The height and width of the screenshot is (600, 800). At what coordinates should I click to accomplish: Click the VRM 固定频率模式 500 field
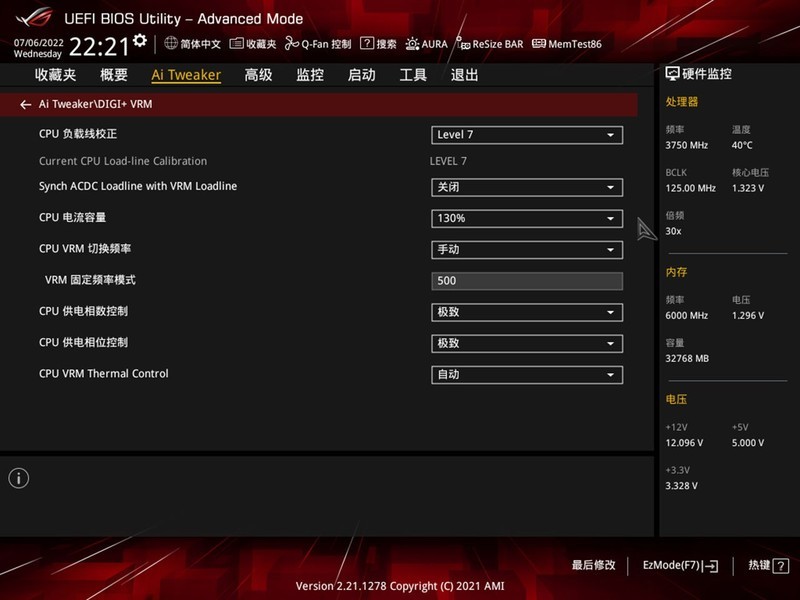(x=527, y=281)
